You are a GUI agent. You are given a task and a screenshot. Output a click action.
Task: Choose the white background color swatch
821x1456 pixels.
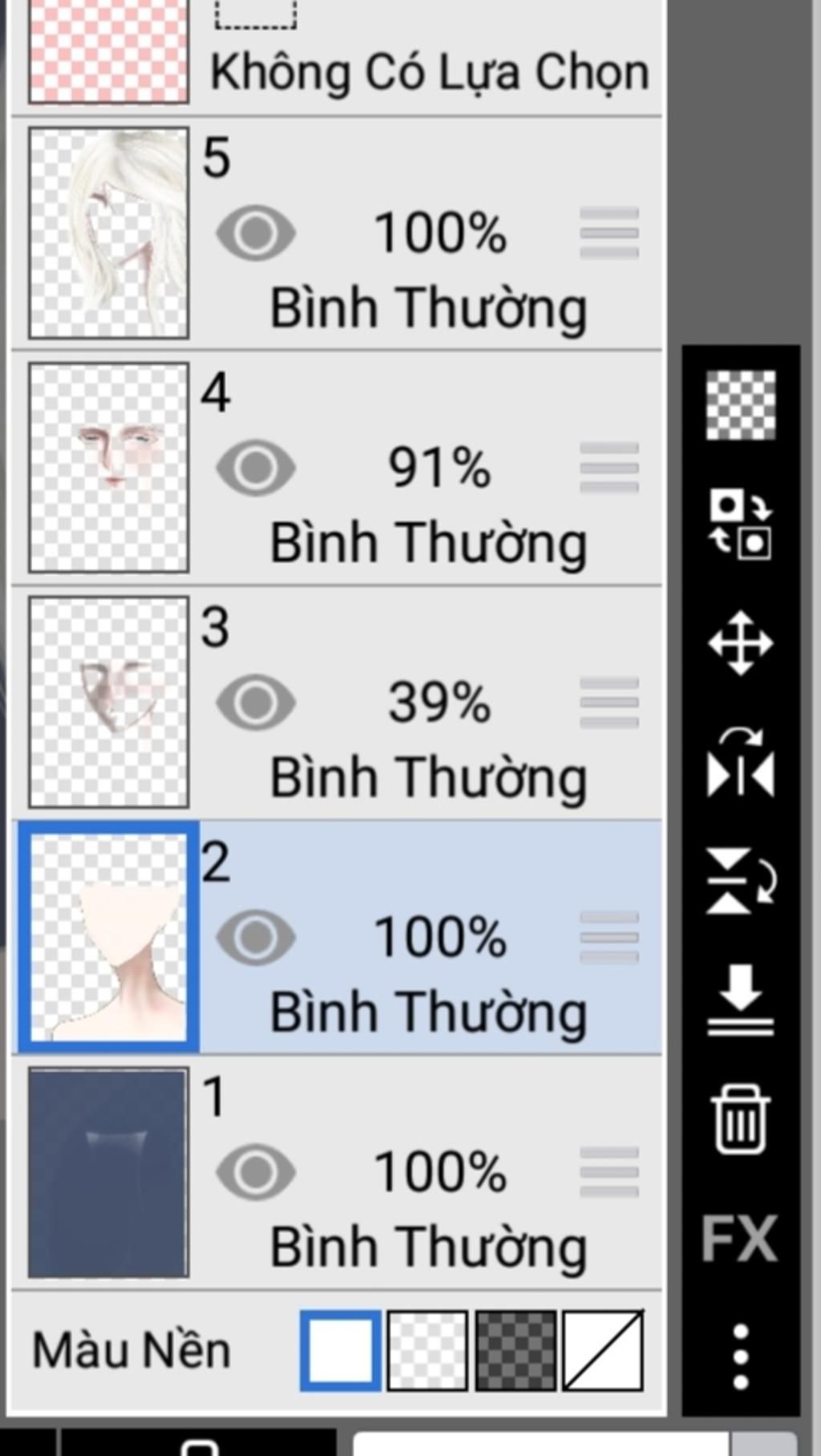click(x=340, y=1351)
